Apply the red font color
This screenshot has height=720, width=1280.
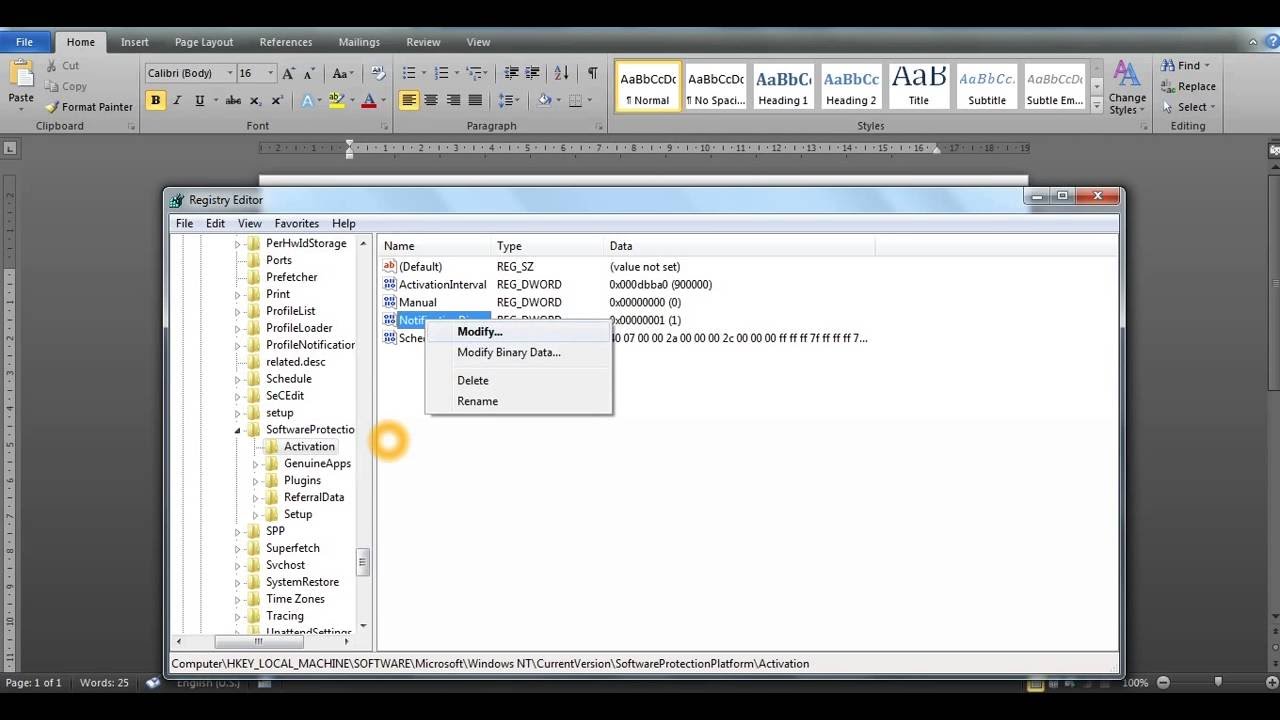coord(369,100)
